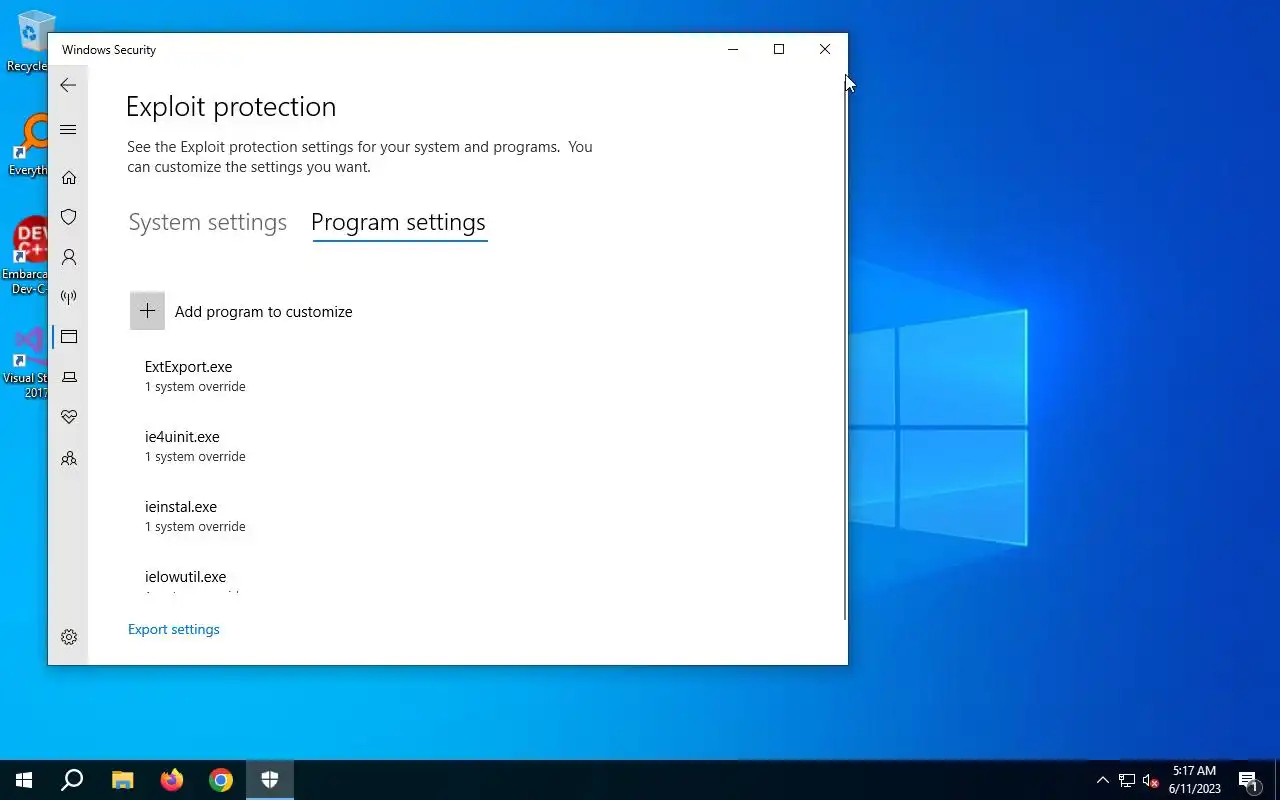Screen dimensions: 1280x800
Task: Select Everything desktop shortcut
Action: [28, 145]
